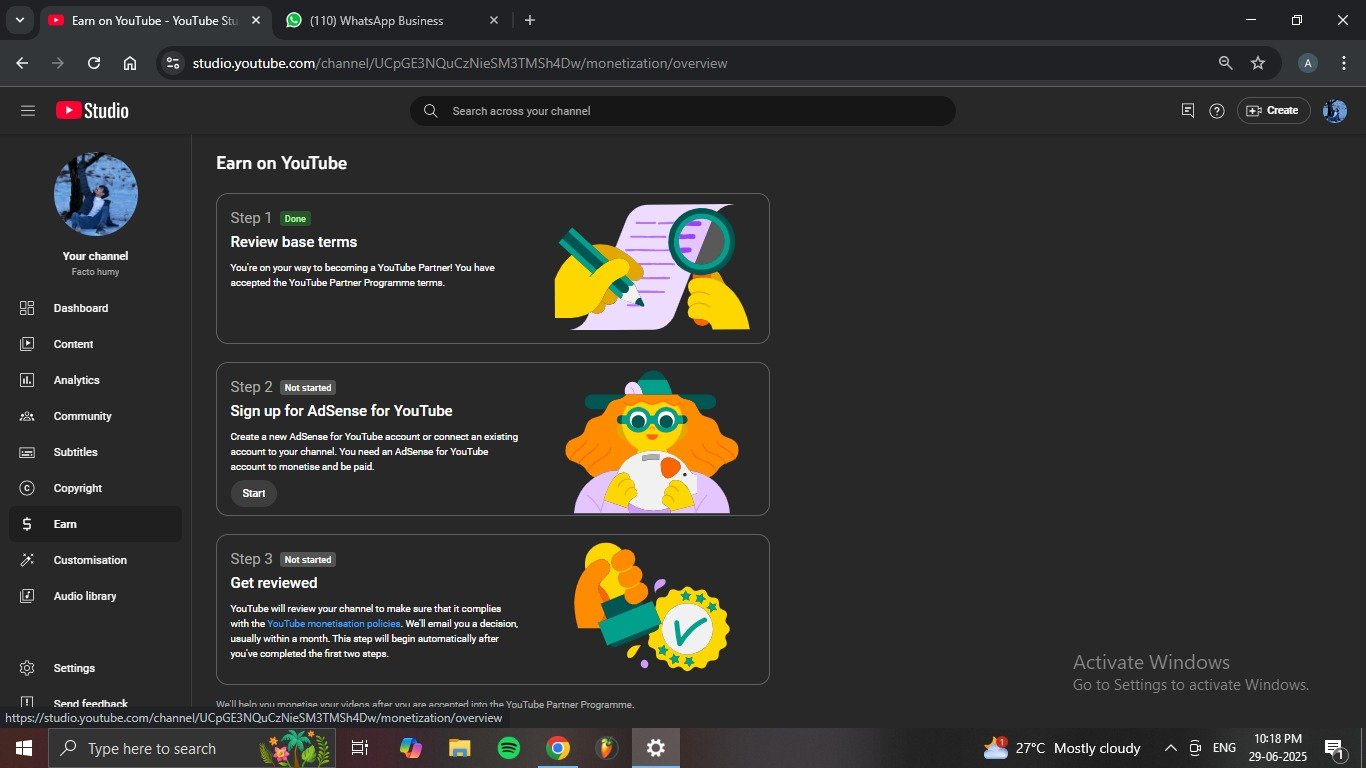Open the comments/notes icon in Studio header
This screenshot has height=768, width=1366.
point(1188,111)
